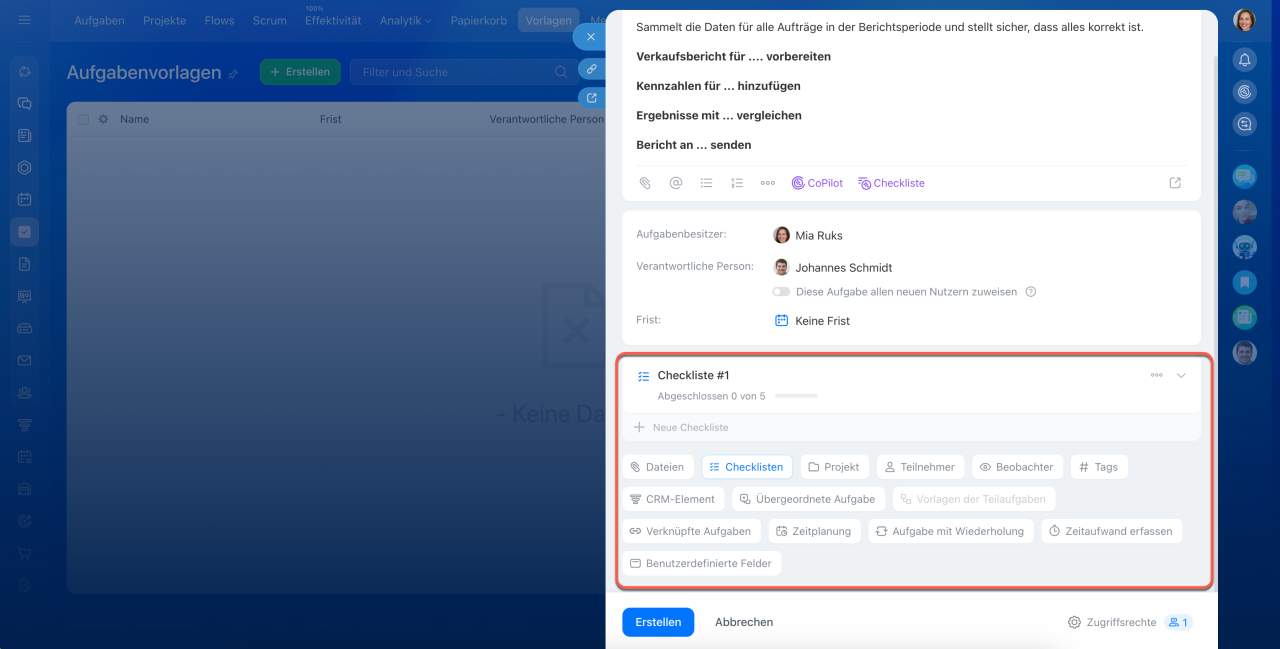The width and height of the screenshot is (1280, 649).
Task: Open more editor options (three dots)
Action: [768, 183]
